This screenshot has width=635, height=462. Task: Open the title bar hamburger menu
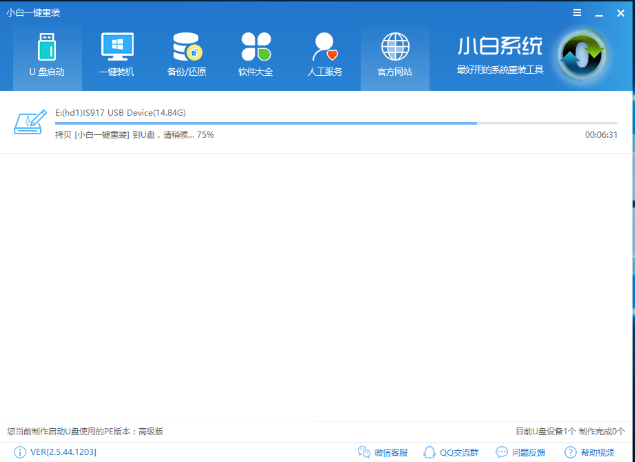pos(576,12)
